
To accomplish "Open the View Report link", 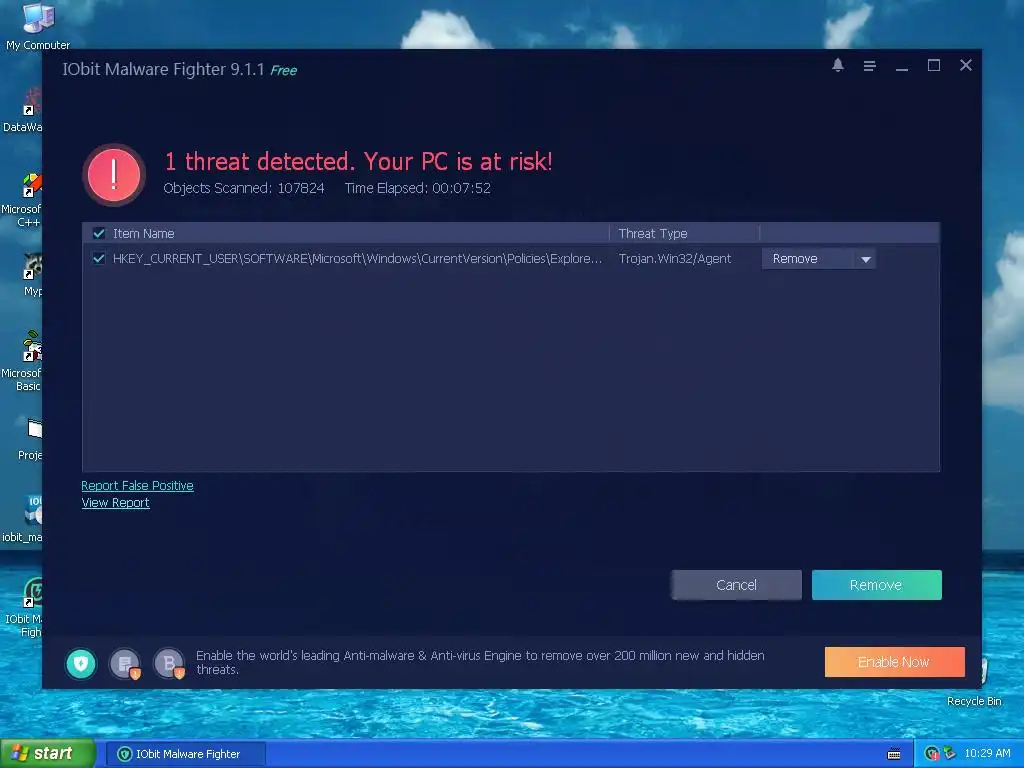I will 116,503.
